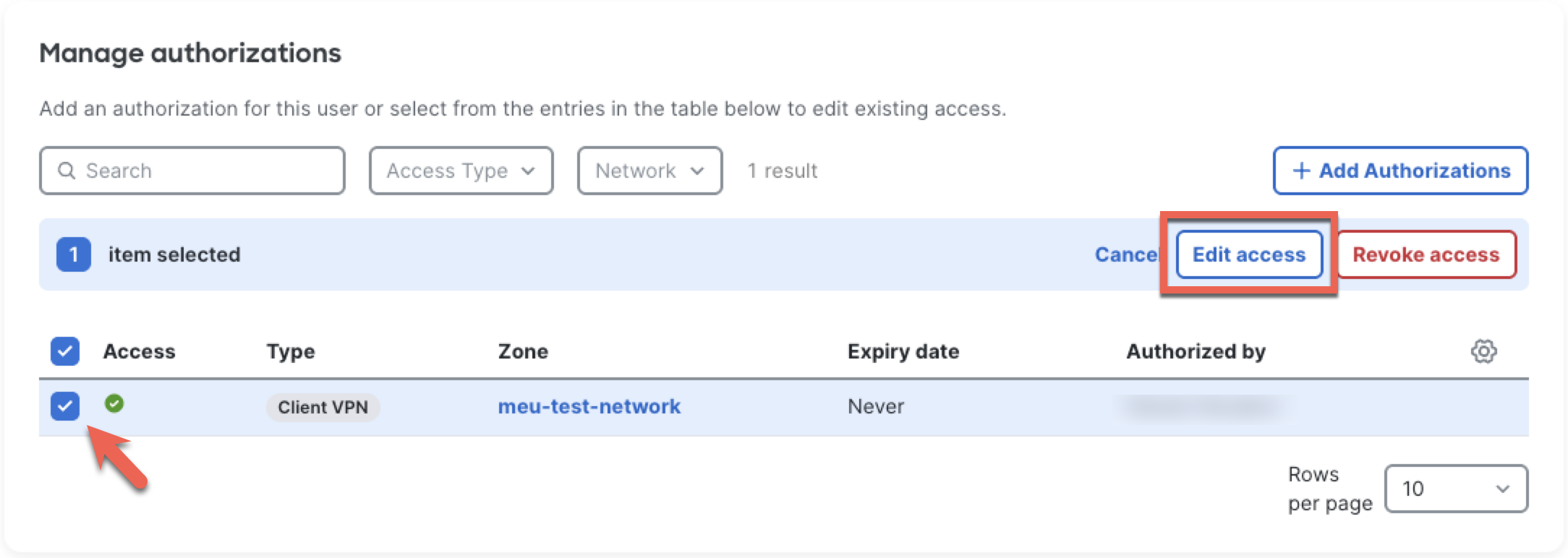Screen dimensions: 1568x558
Task: Click the magnifier icon in the search box
Action: (x=67, y=171)
